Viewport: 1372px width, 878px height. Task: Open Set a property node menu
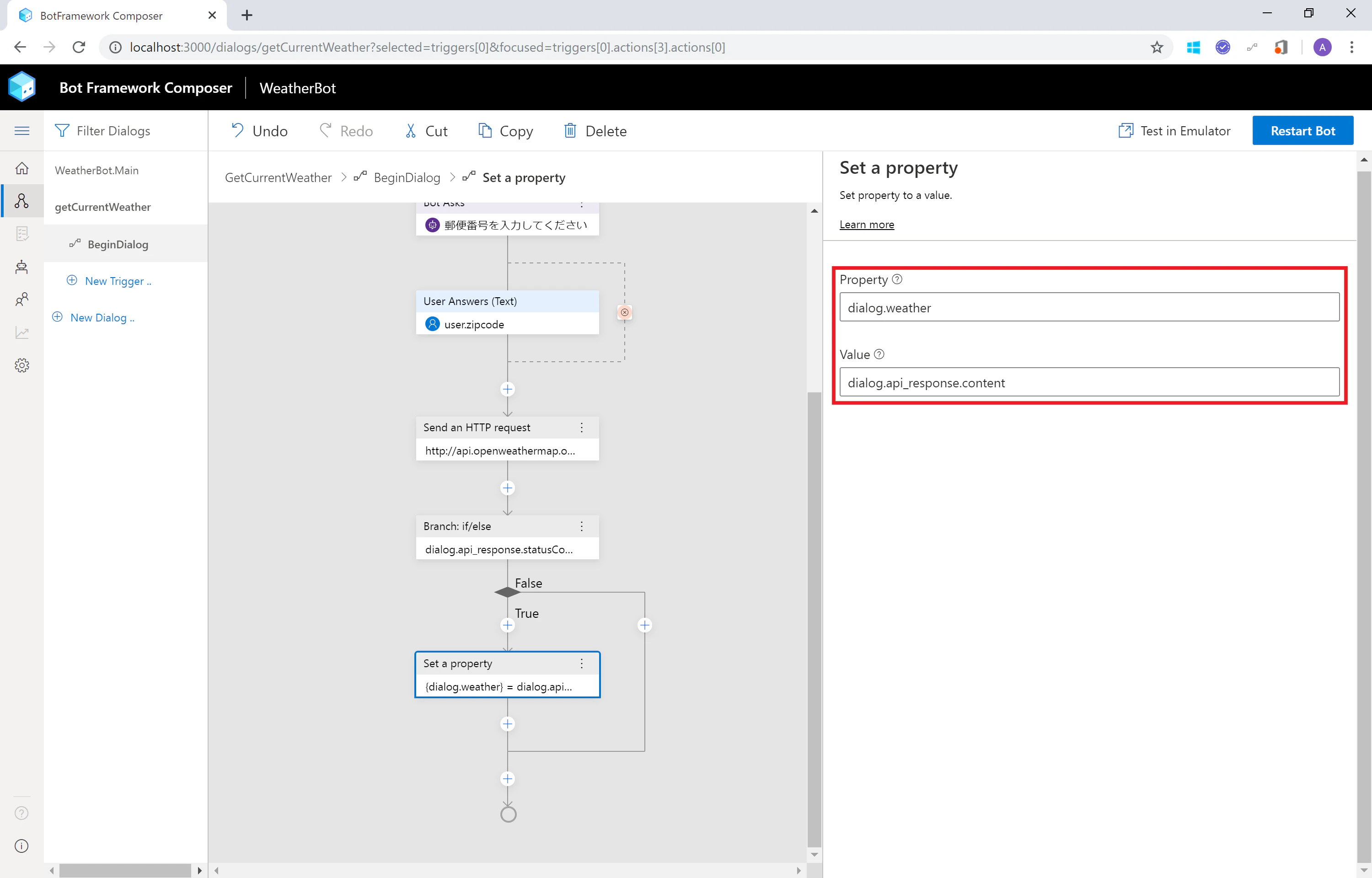click(581, 664)
